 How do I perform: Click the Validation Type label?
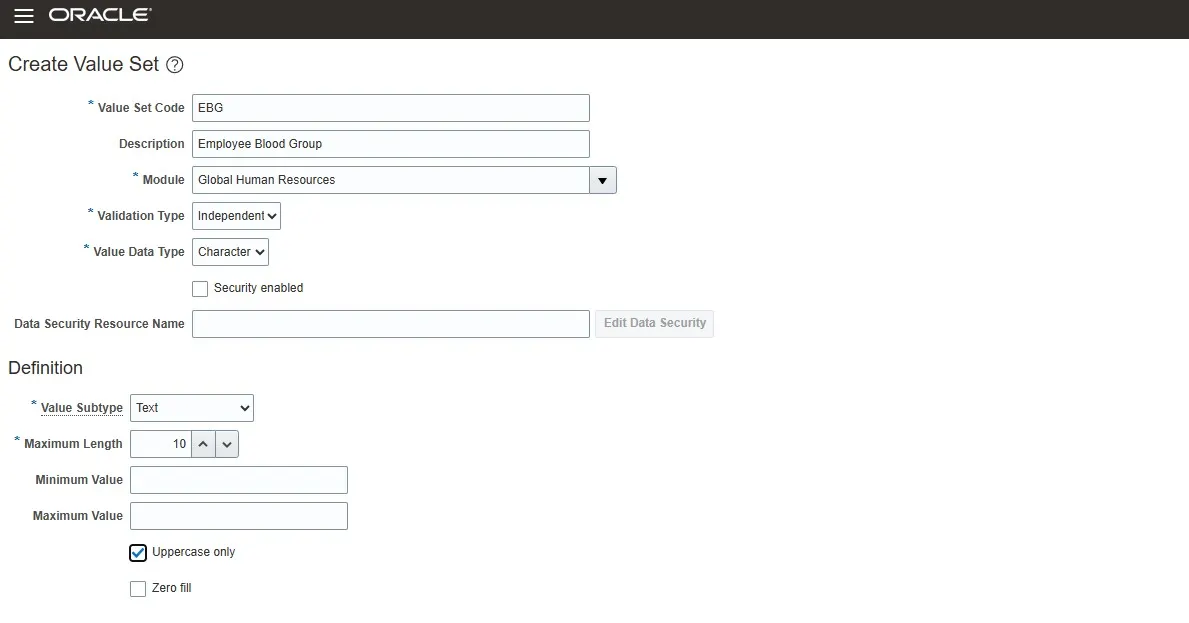(141, 216)
